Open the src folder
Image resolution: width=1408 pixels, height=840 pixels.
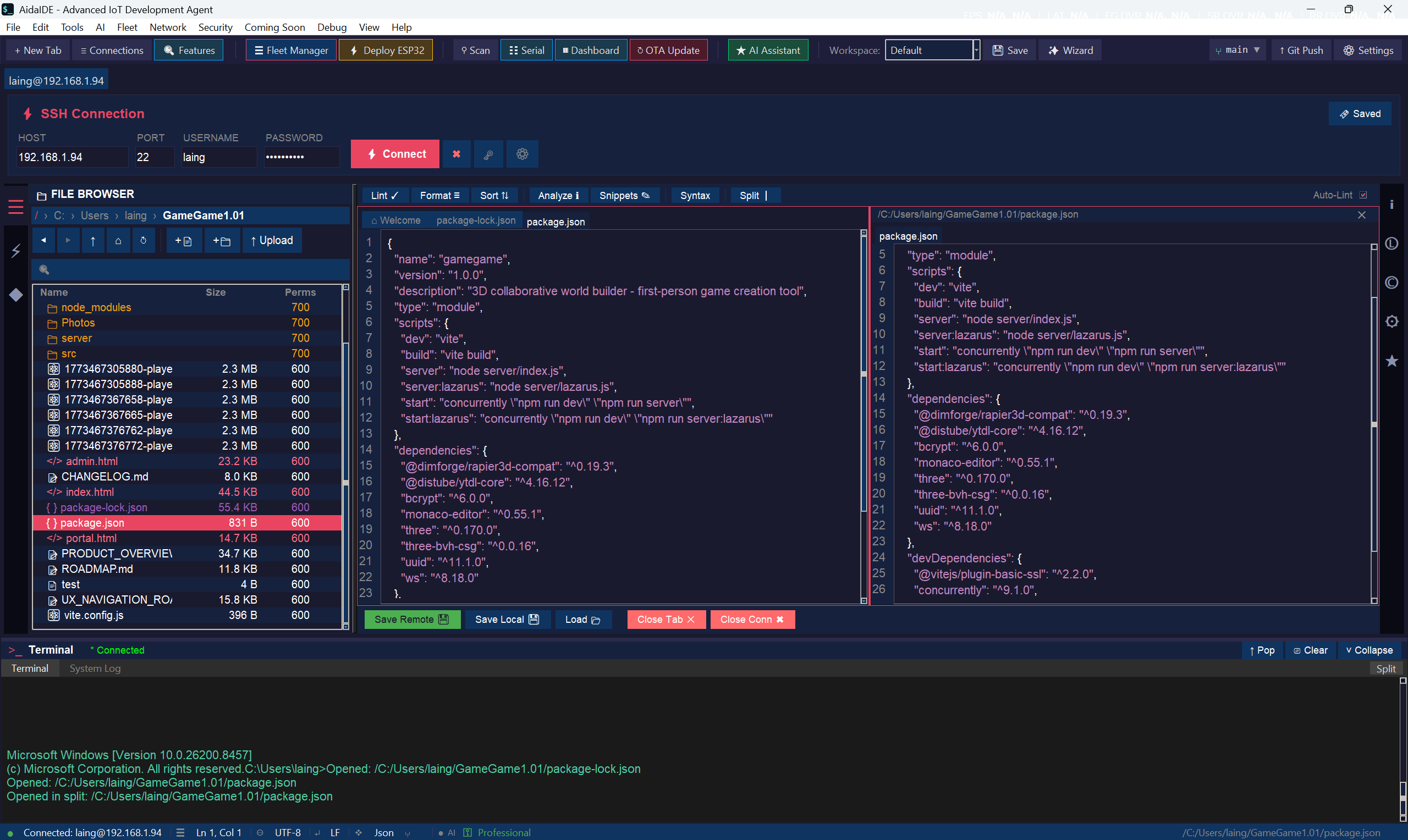pos(188,353)
